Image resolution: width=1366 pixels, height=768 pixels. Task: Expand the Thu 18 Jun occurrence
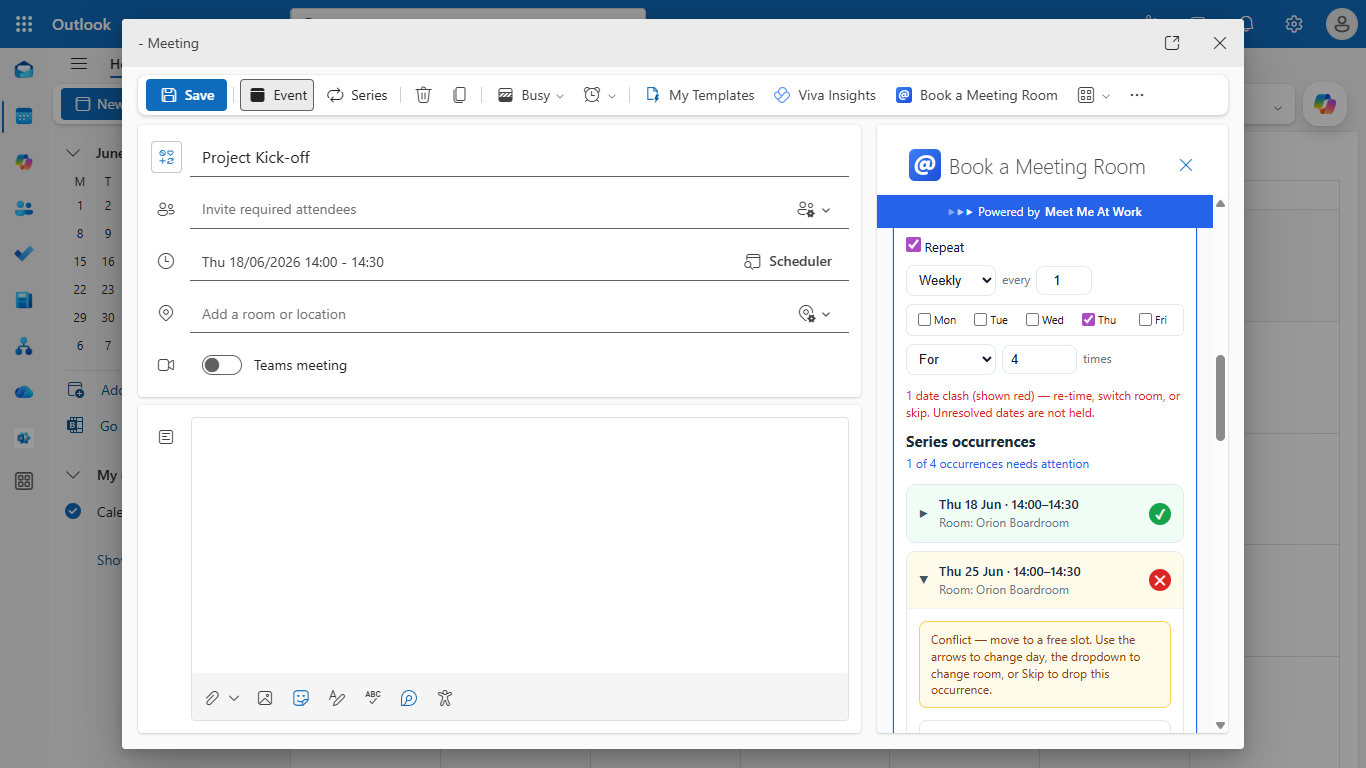pyautogui.click(x=923, y=513)
